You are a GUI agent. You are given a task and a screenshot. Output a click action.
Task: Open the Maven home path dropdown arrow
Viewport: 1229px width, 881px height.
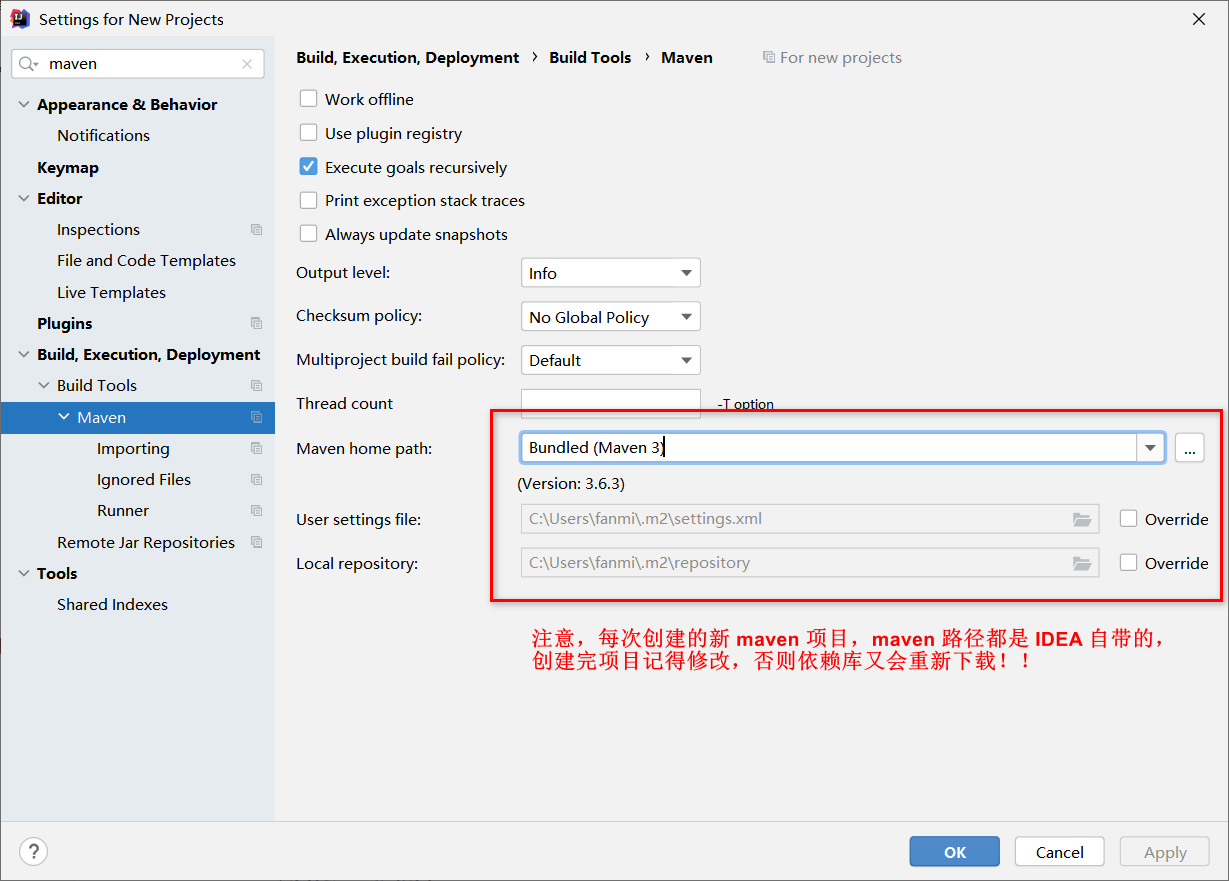pos(1150,448)
